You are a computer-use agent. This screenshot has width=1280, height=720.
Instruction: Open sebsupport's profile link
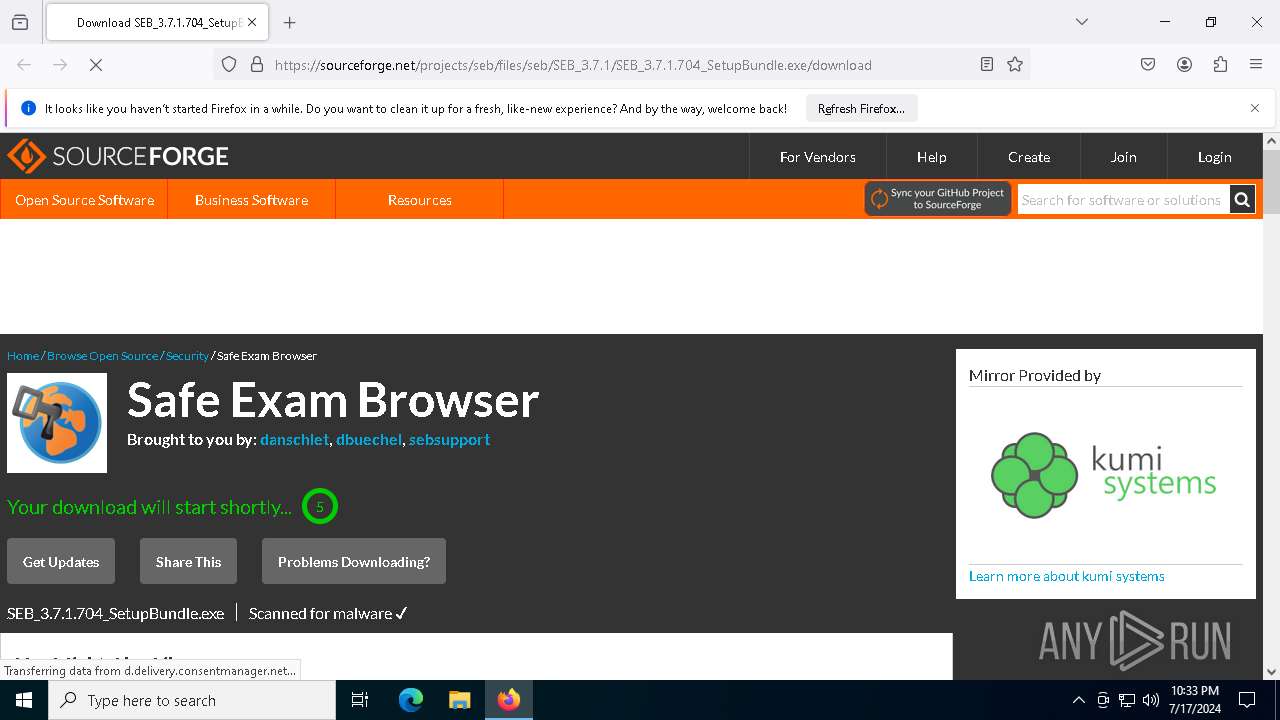click(449, 440)
